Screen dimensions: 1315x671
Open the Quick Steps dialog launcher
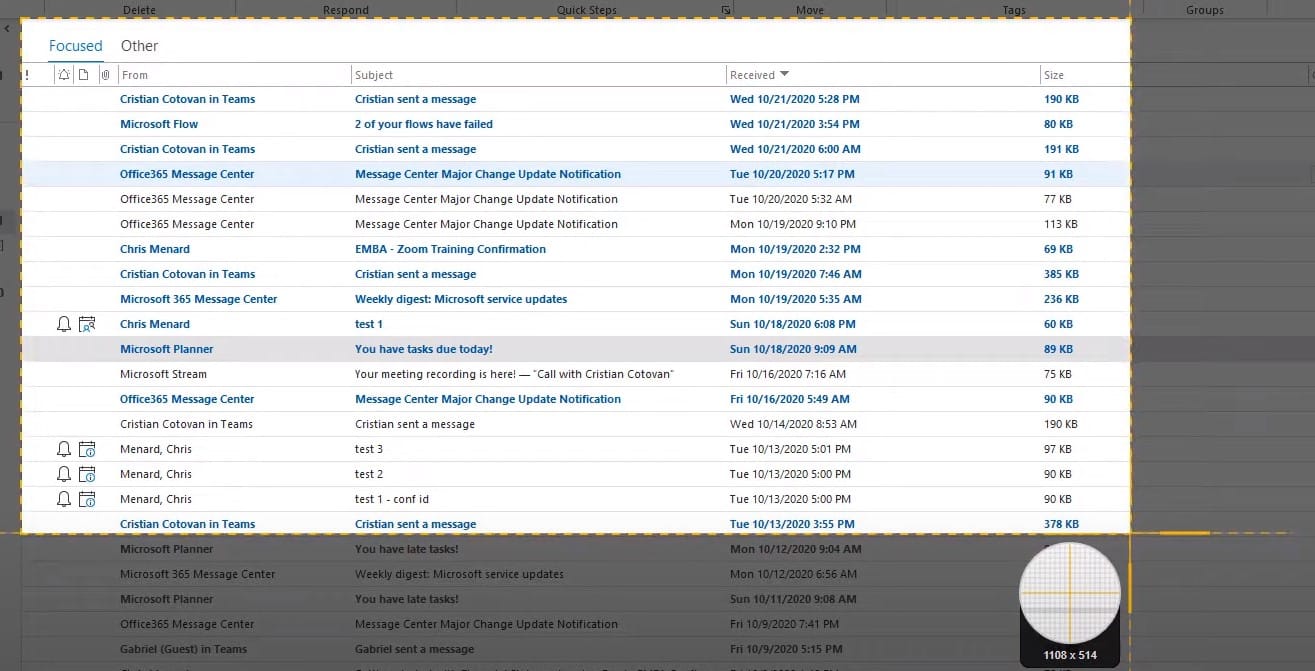point(726,10)
